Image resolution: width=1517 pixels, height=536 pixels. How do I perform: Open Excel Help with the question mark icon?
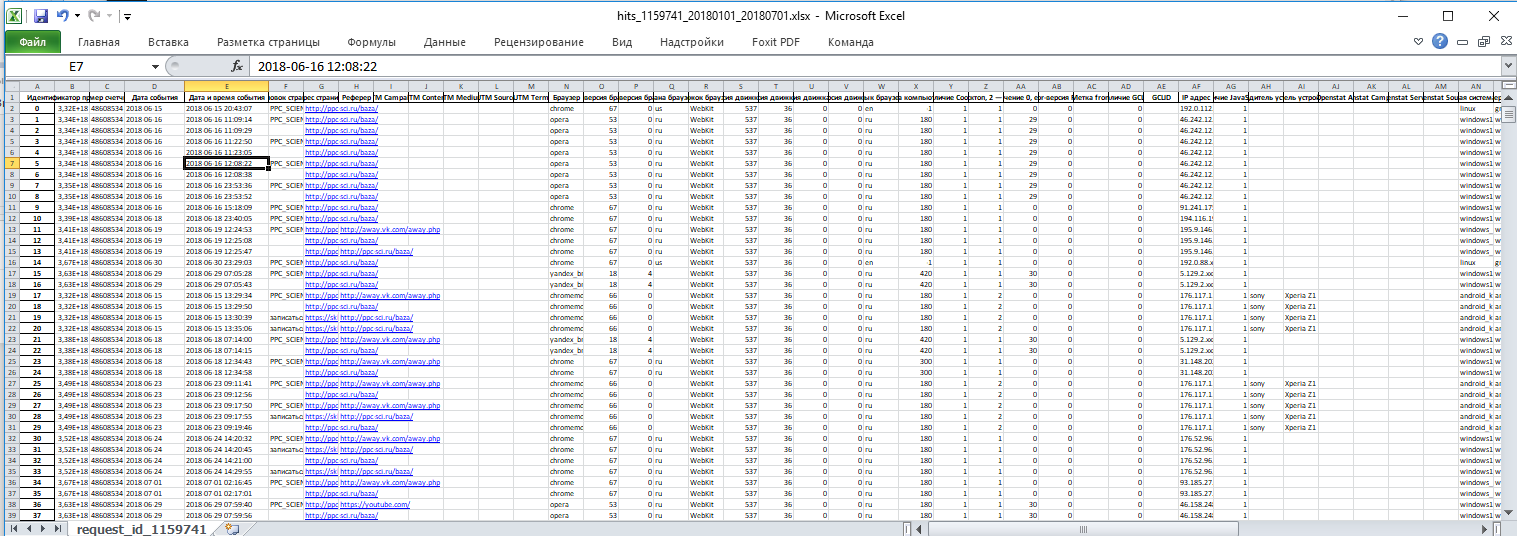(x=1439, y=42)
